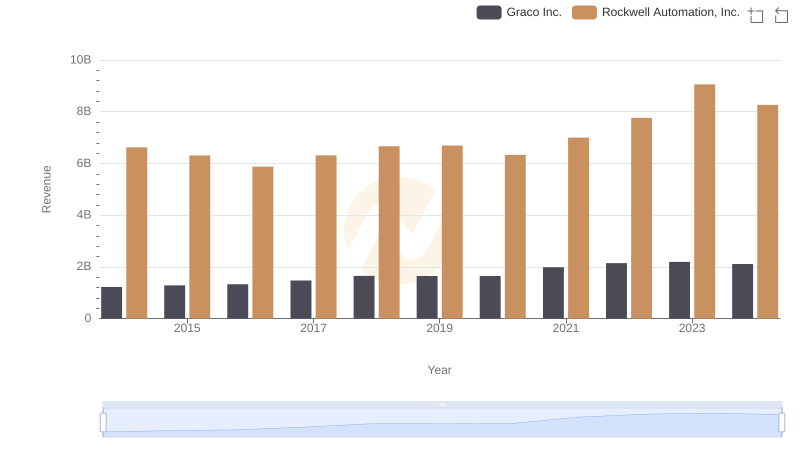Screen dimensions: 800x461
Task: Click the 2015 x-axis label
Action: 187,328
